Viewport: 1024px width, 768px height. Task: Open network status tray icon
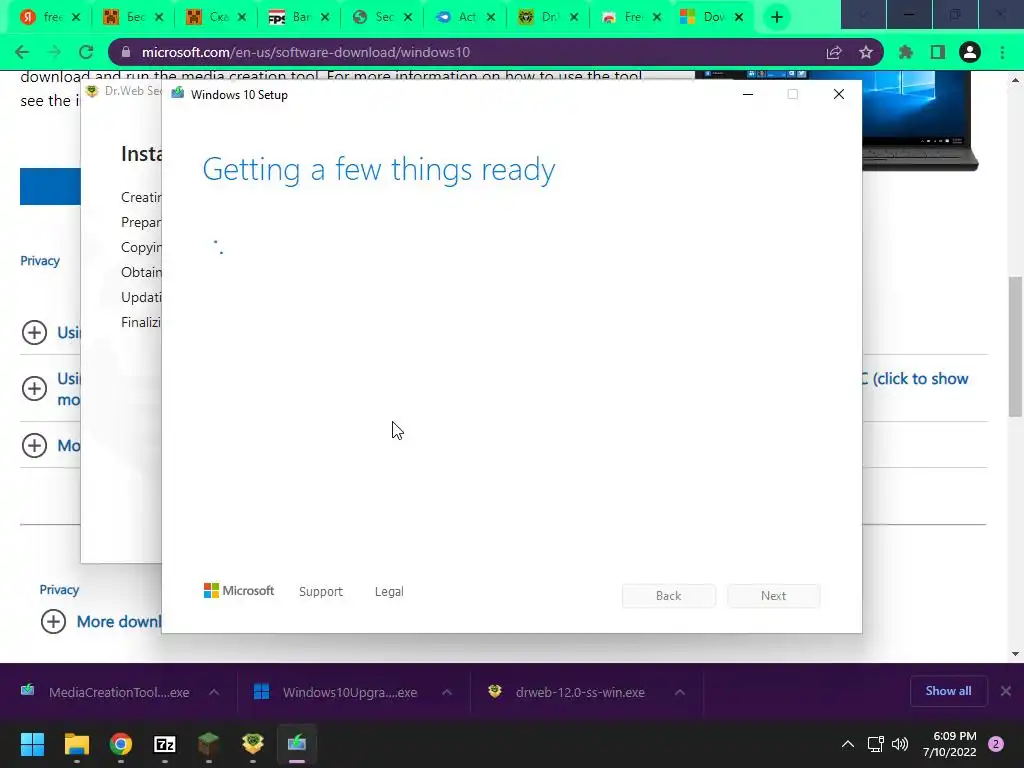point(875,744)
